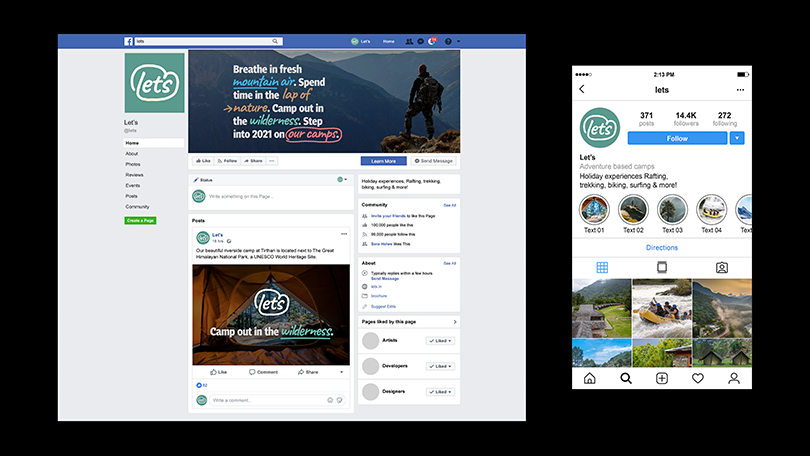This screenshot has width=810, height=456.
Task: Select Community in page sidebar
Action: coord(137,207)
